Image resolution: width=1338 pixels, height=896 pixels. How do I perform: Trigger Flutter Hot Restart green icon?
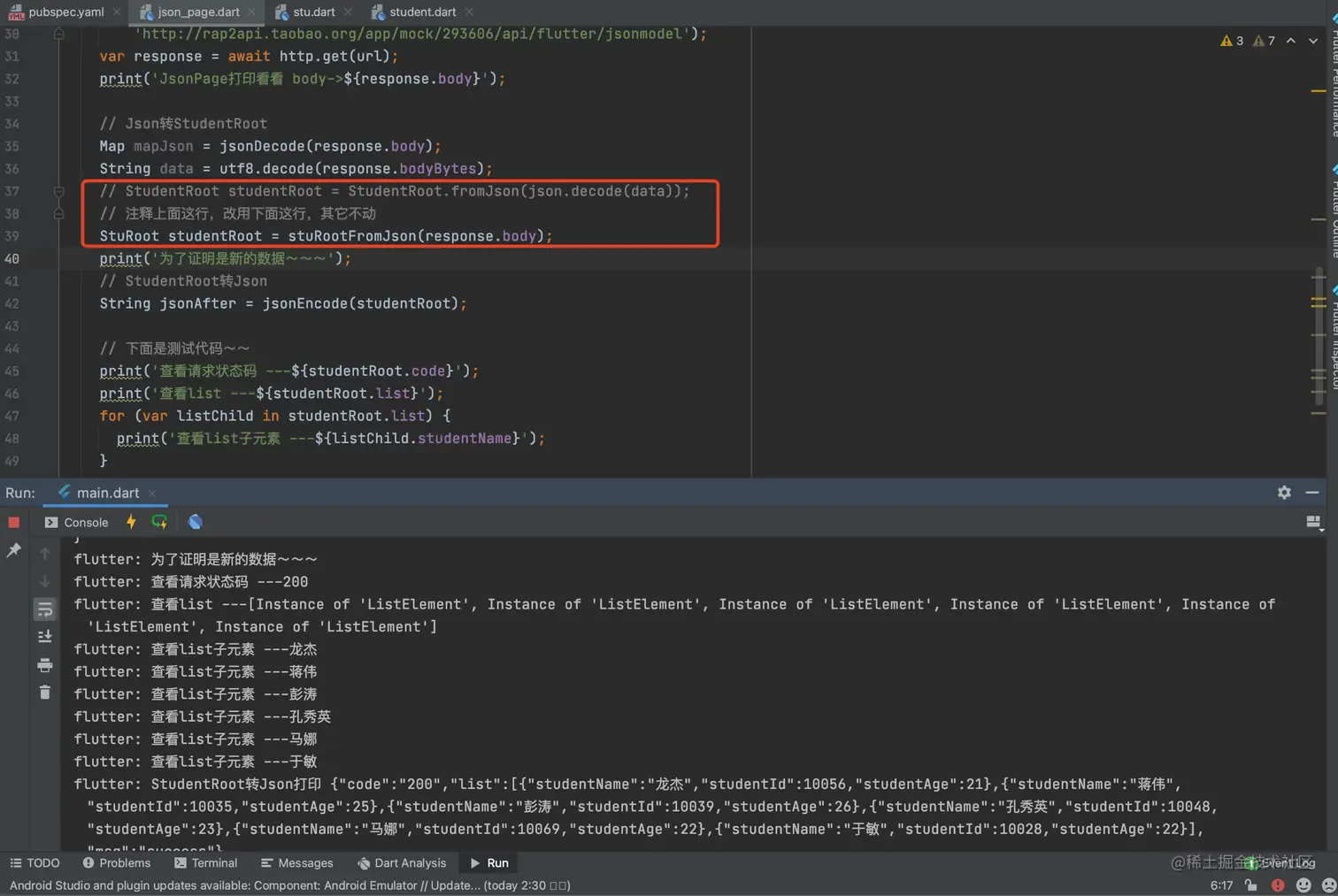point(159,522)
